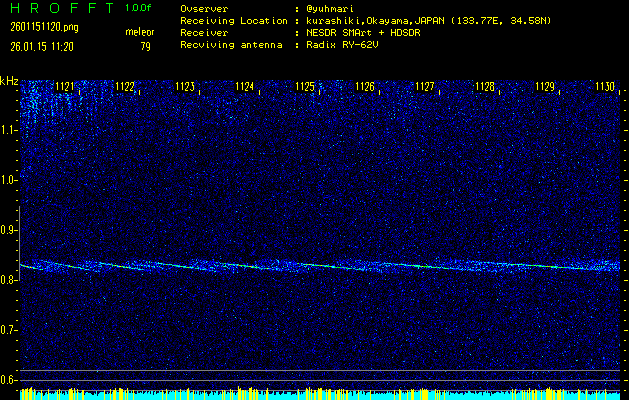Click the 1130 time marker
This screenshot has width=629, height=400.
pyautogui.click(x=605, y=88)
